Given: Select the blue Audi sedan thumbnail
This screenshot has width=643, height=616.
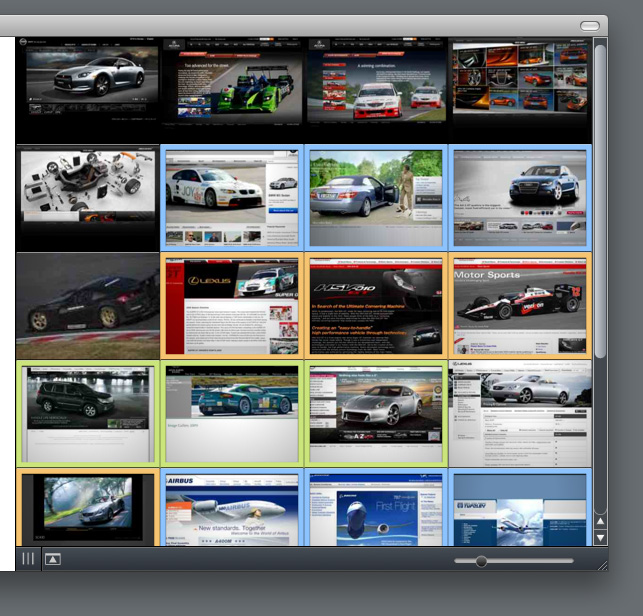Looking at the screenshot, I should coord(520,198).
